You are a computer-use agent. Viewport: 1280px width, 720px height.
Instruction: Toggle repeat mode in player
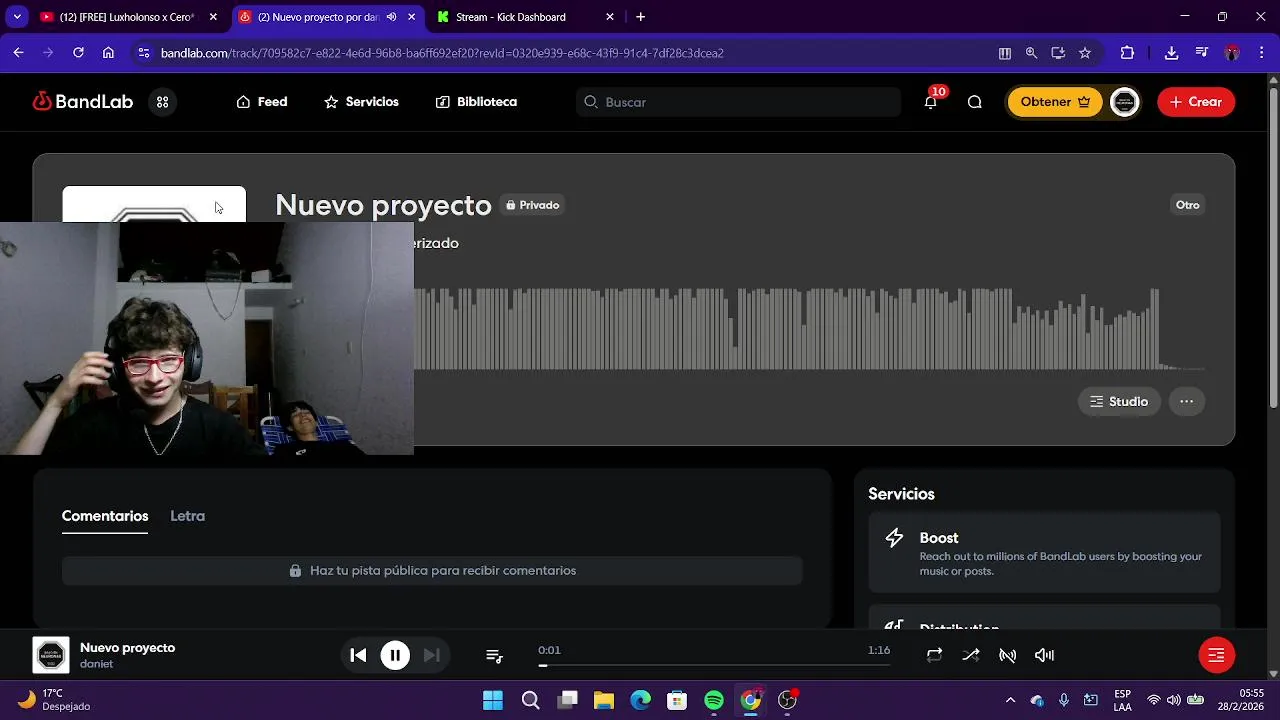click(934, 655)
